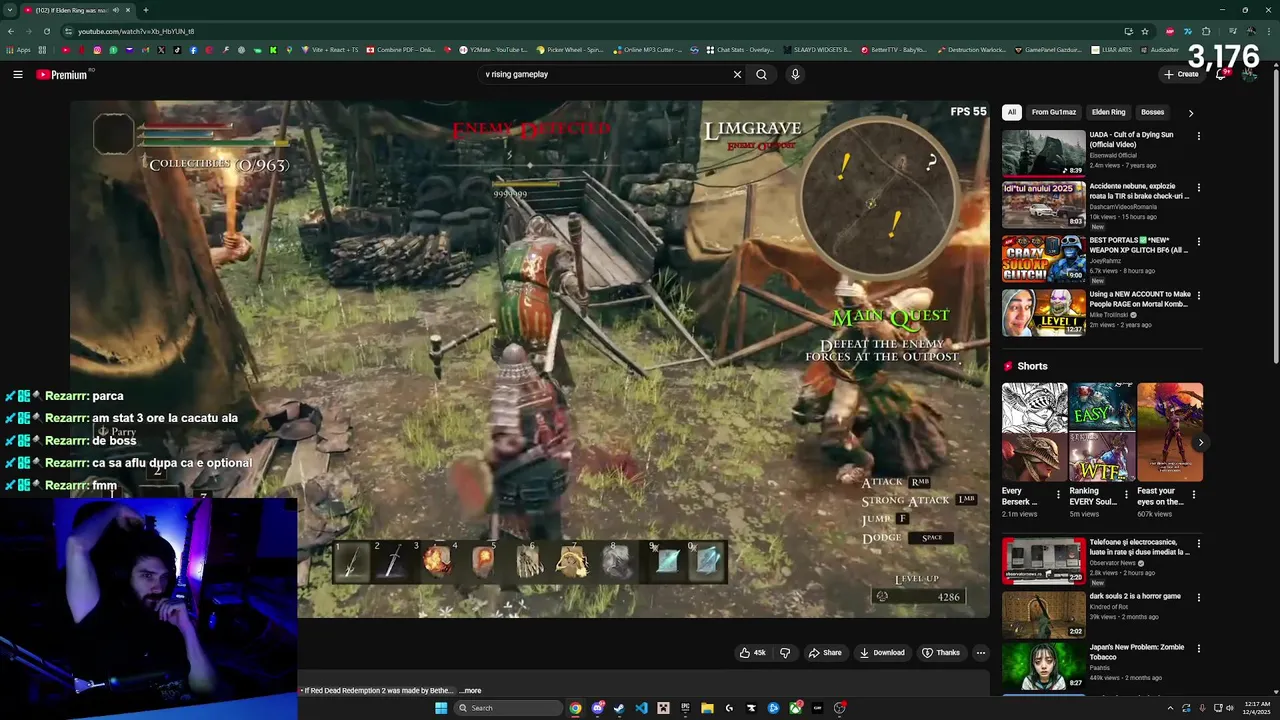Image resolution: width=1280 pixels, height=720 pixels.
Task: Open options for 'dark souls 2' video
Action: [x=1199, y=597]
